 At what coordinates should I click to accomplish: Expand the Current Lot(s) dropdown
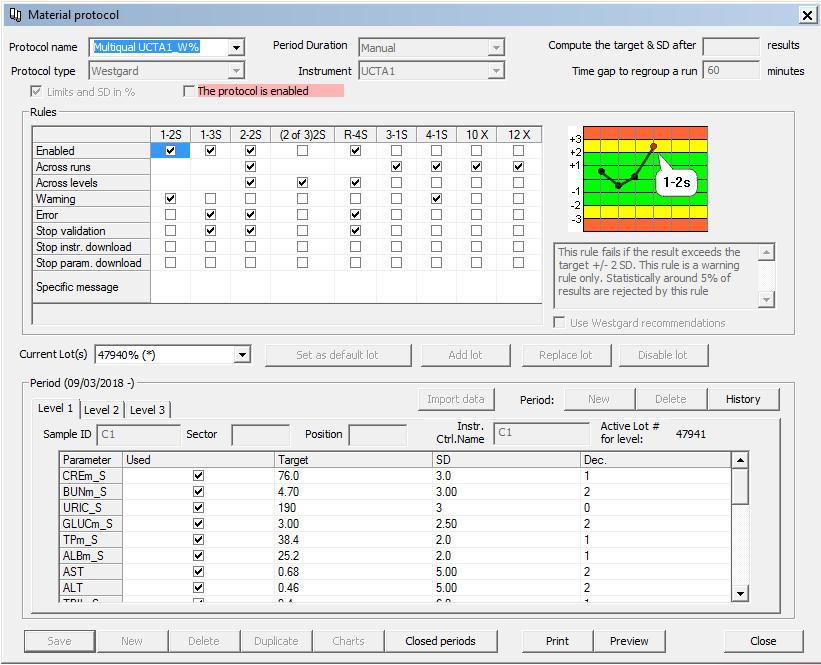[242, 355]
